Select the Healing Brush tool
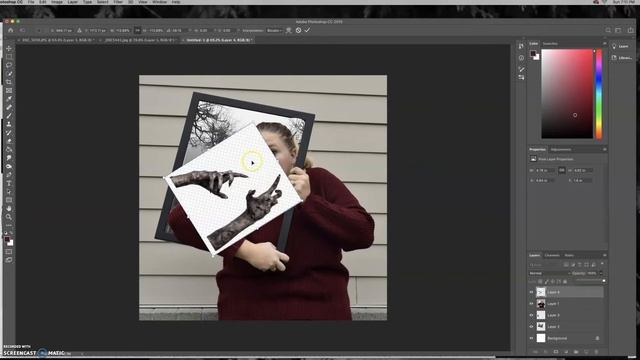 [x=9, y=107]
